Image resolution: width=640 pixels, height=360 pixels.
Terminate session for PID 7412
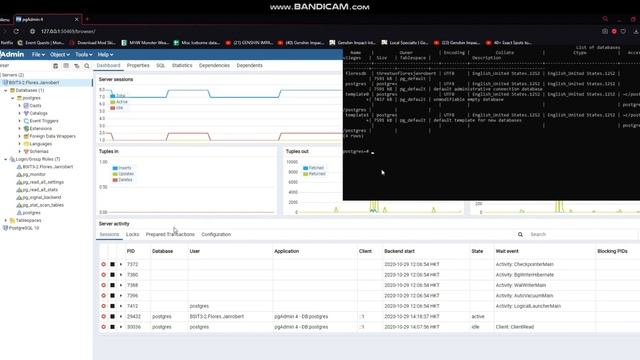coord(104,306)
